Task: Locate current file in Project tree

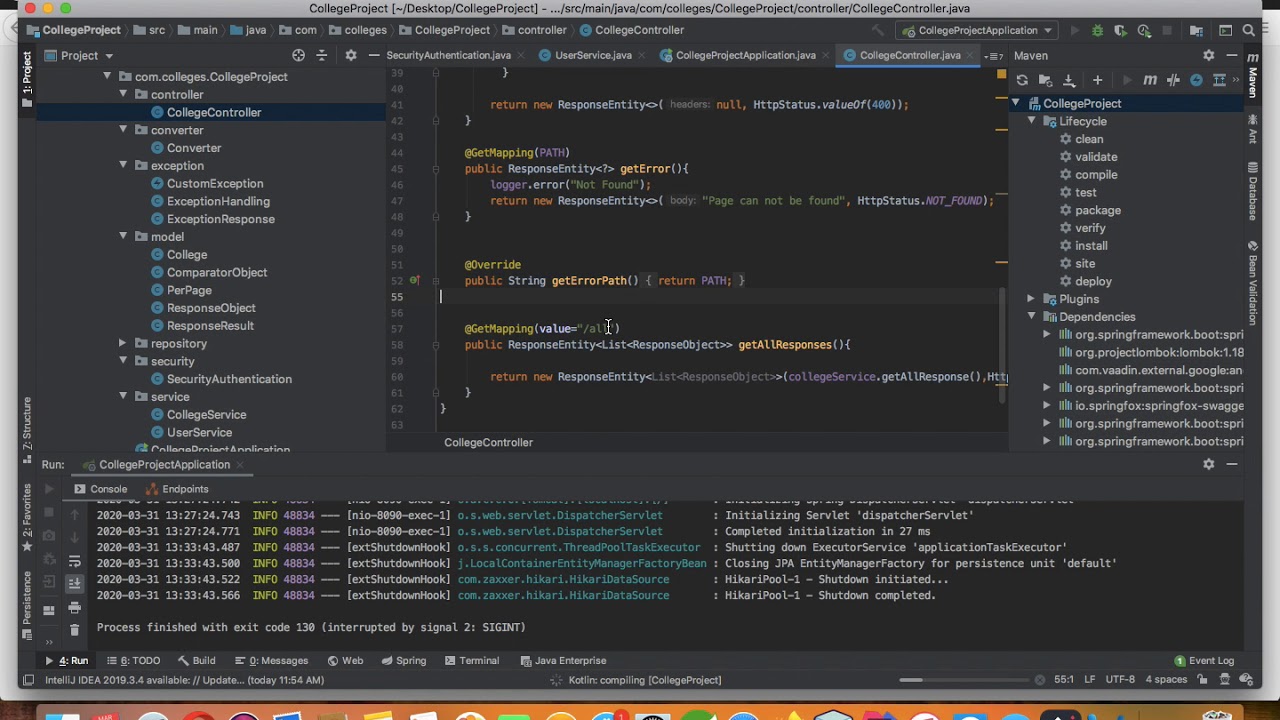Action: click(x=298, y=56)
